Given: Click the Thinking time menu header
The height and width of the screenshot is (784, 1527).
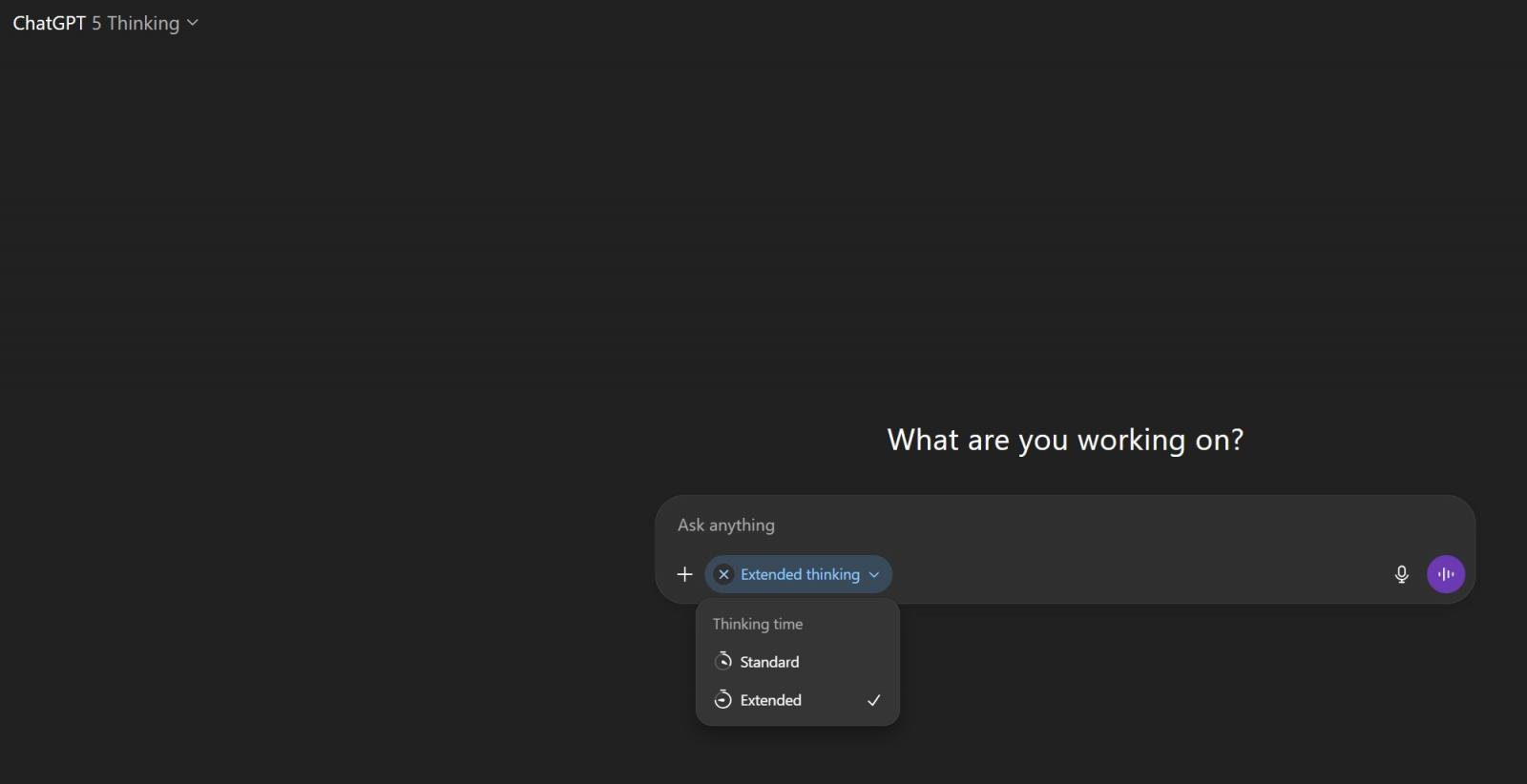Looking at the screenshot, I should click(758, 624).
